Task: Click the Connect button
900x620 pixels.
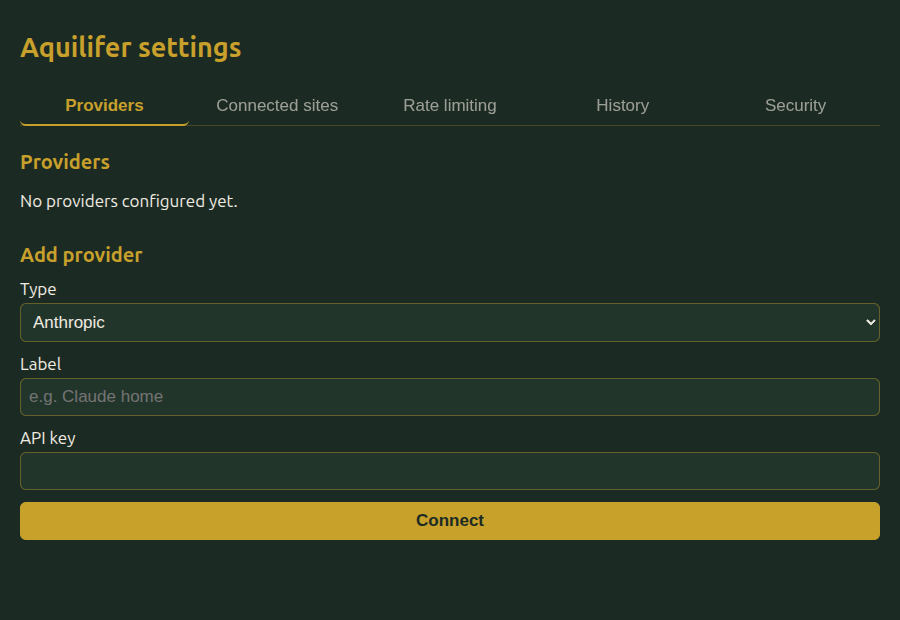Action: [x=450, y=521]
